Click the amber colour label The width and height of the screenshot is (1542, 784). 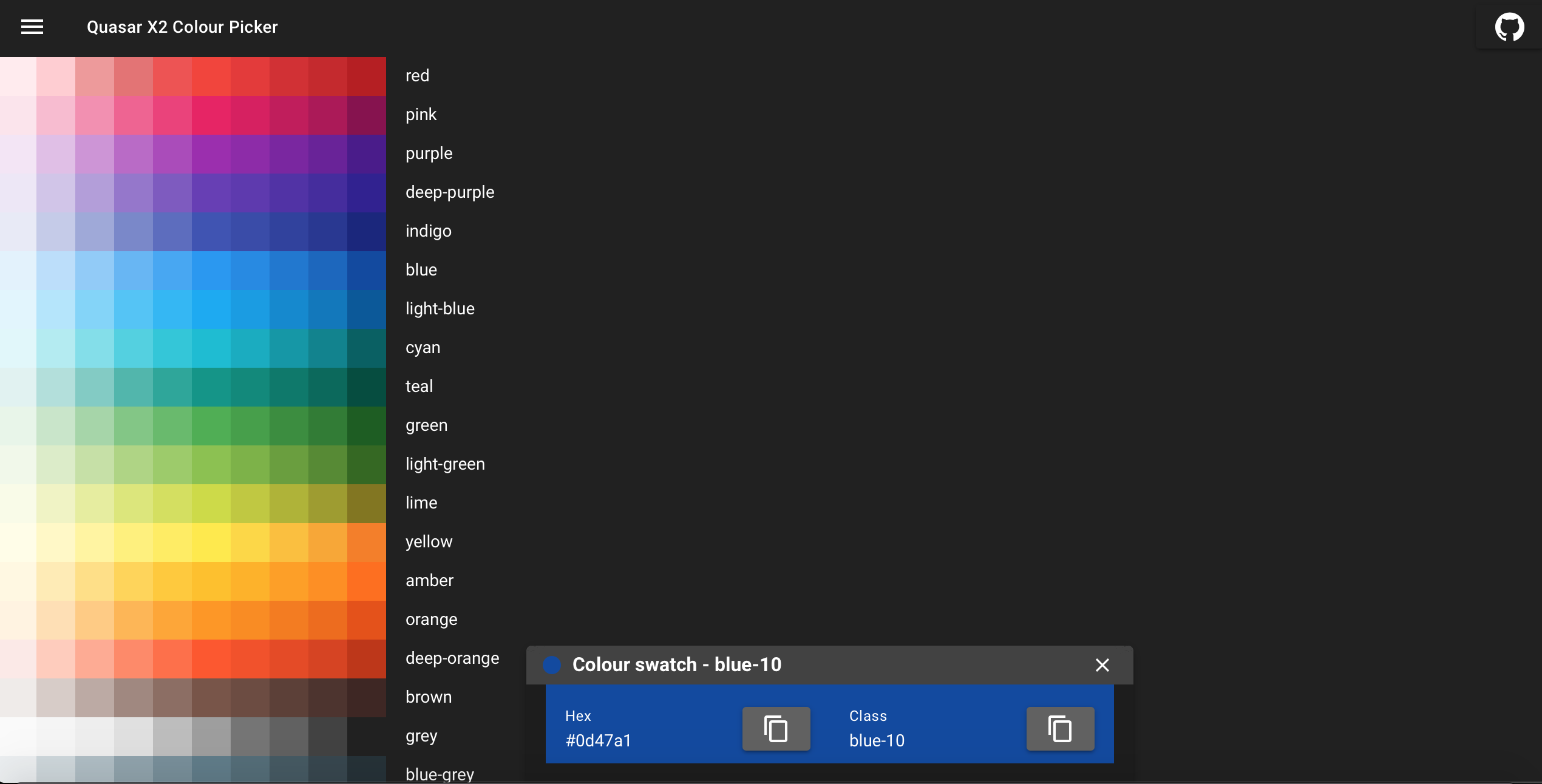[429, 581]
